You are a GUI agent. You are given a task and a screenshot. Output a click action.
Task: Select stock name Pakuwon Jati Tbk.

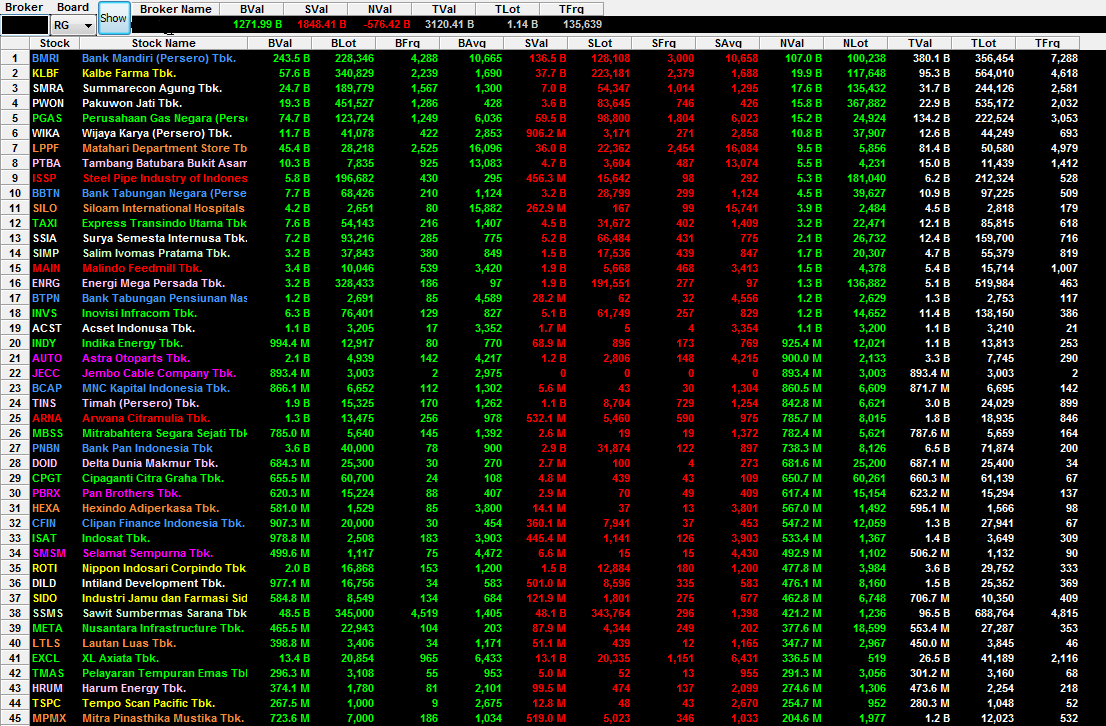tap(132, 103)
